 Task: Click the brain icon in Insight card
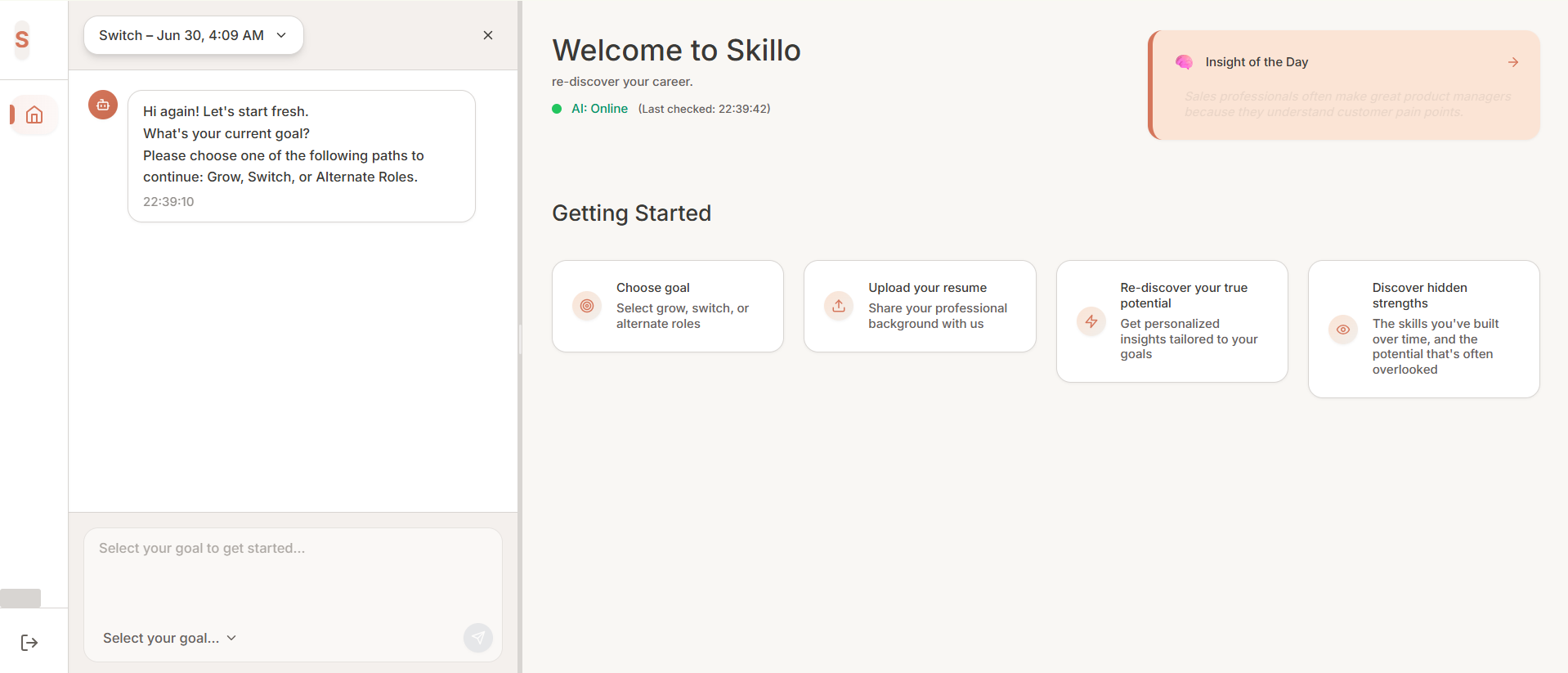coord(1184,62)
